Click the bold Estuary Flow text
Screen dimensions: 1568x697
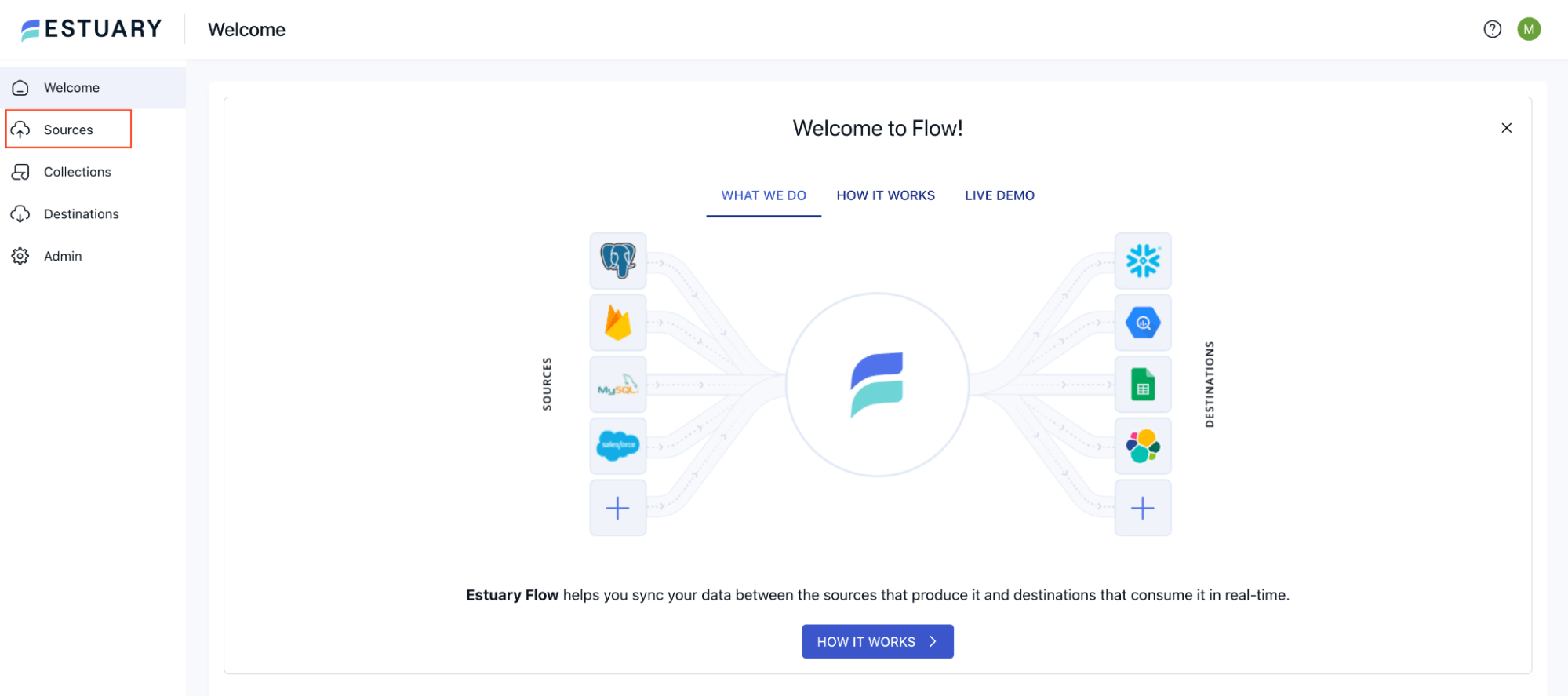tap(512, 595)
